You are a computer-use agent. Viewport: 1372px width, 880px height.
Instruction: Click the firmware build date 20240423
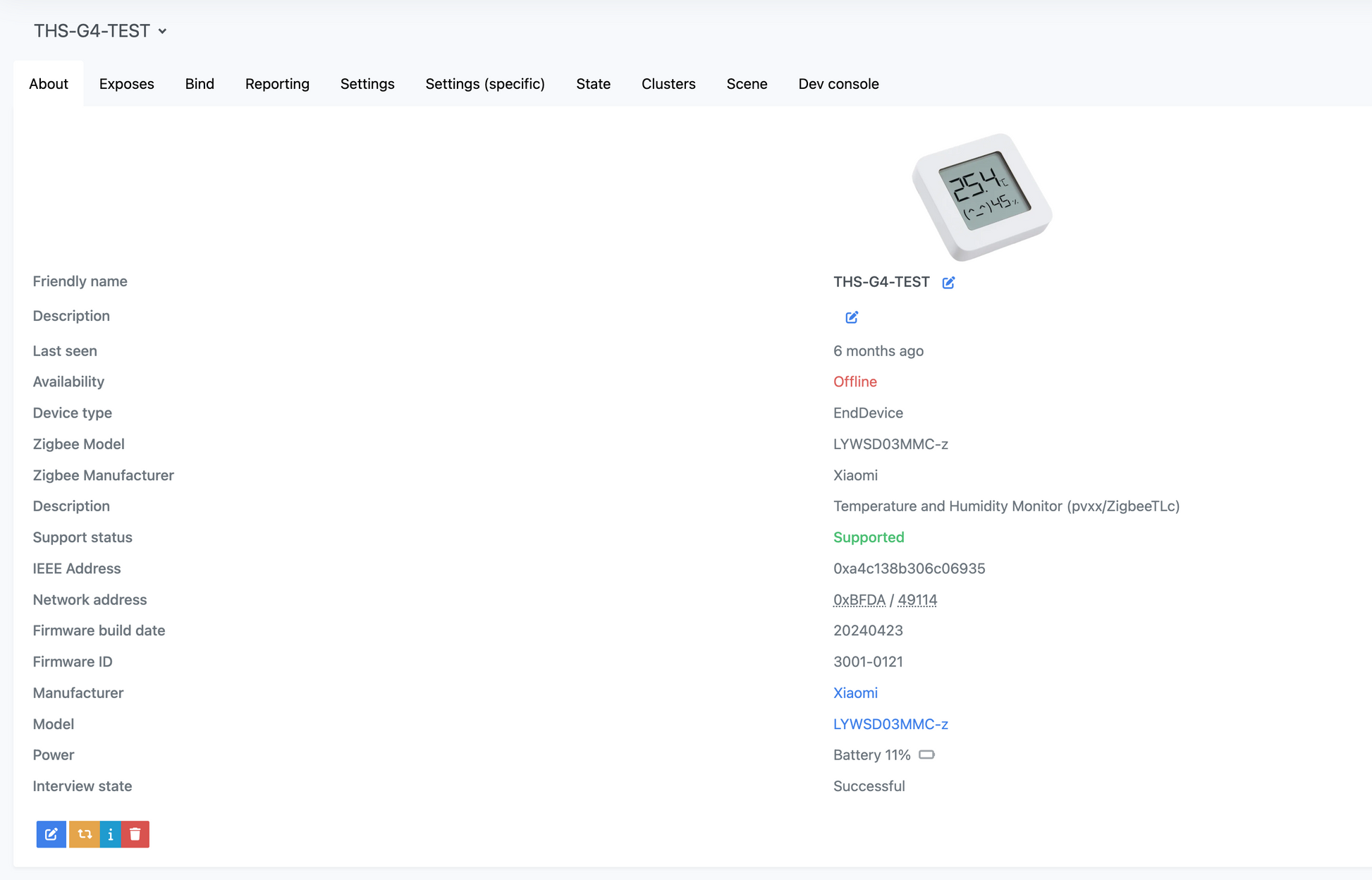click(x=868, y=630)
